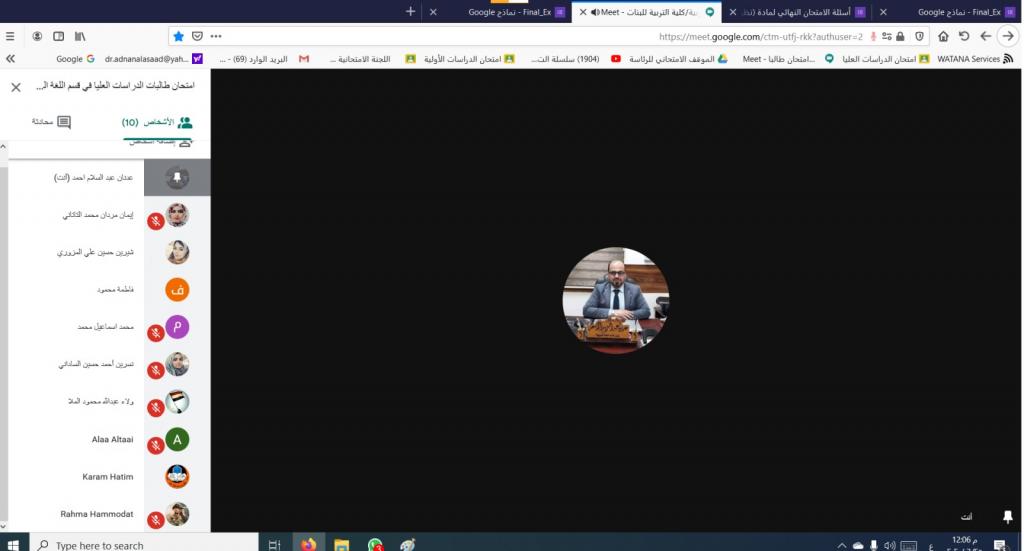The width and height of the screenshot is (1024, 551).
Task: Click muted mic icon beside Rahma Hammodat
Action: 156,520
